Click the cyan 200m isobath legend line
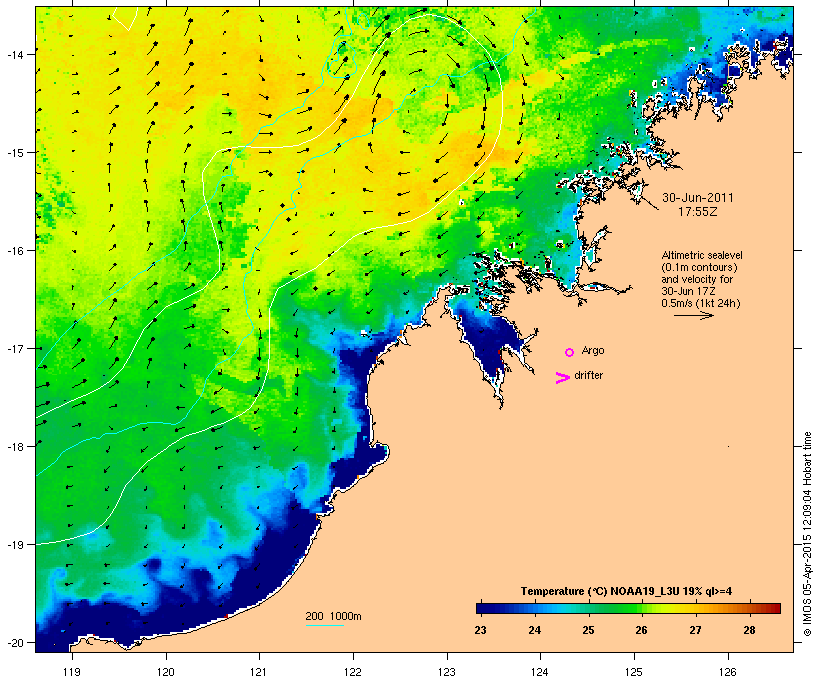Viewport: 820px width, 680px height. (325, 625)
